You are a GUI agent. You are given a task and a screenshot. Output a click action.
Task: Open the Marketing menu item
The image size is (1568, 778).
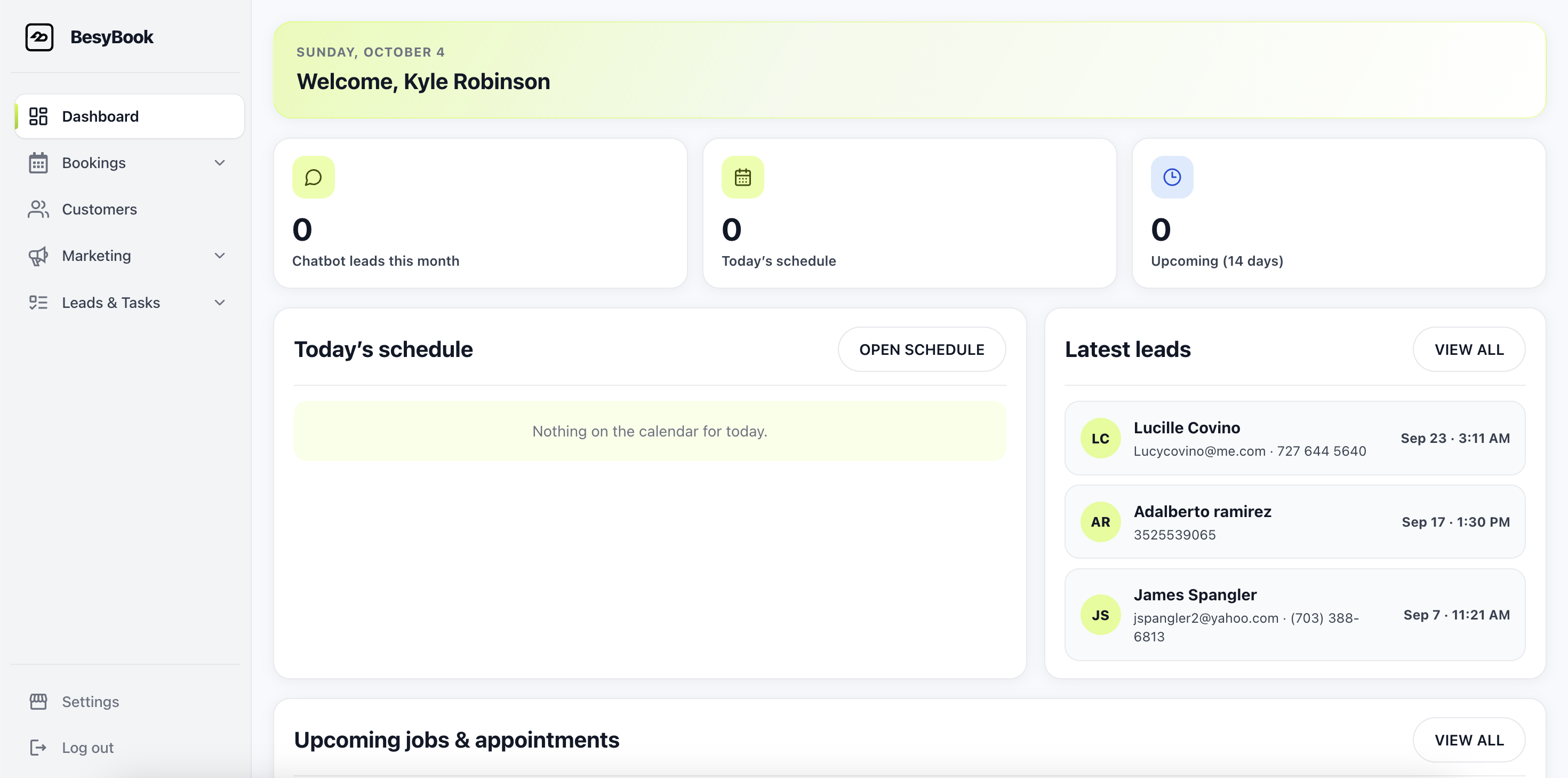(x=130, y=256)
